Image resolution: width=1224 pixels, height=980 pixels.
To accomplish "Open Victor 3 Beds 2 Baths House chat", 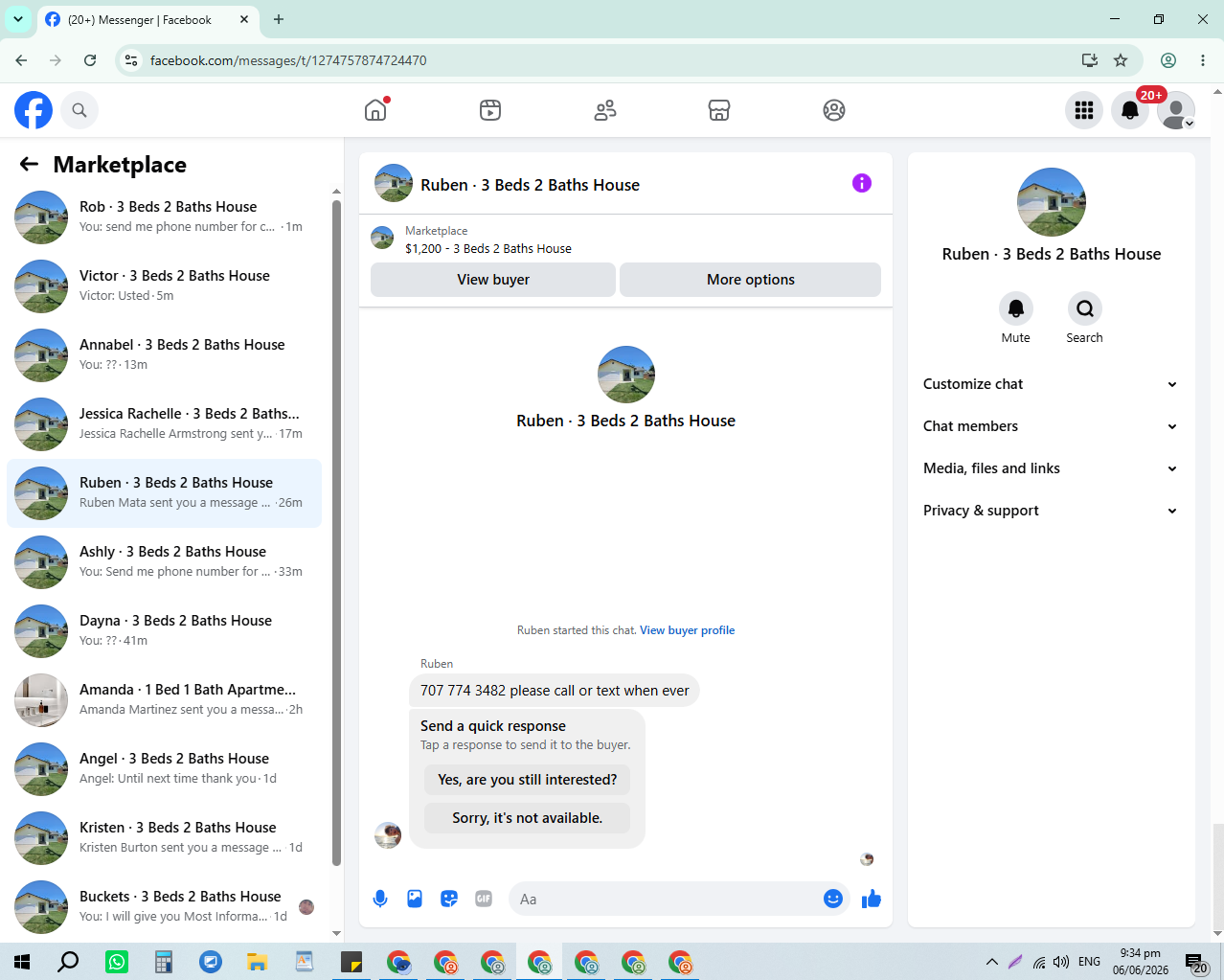I will tap(164, 285).
